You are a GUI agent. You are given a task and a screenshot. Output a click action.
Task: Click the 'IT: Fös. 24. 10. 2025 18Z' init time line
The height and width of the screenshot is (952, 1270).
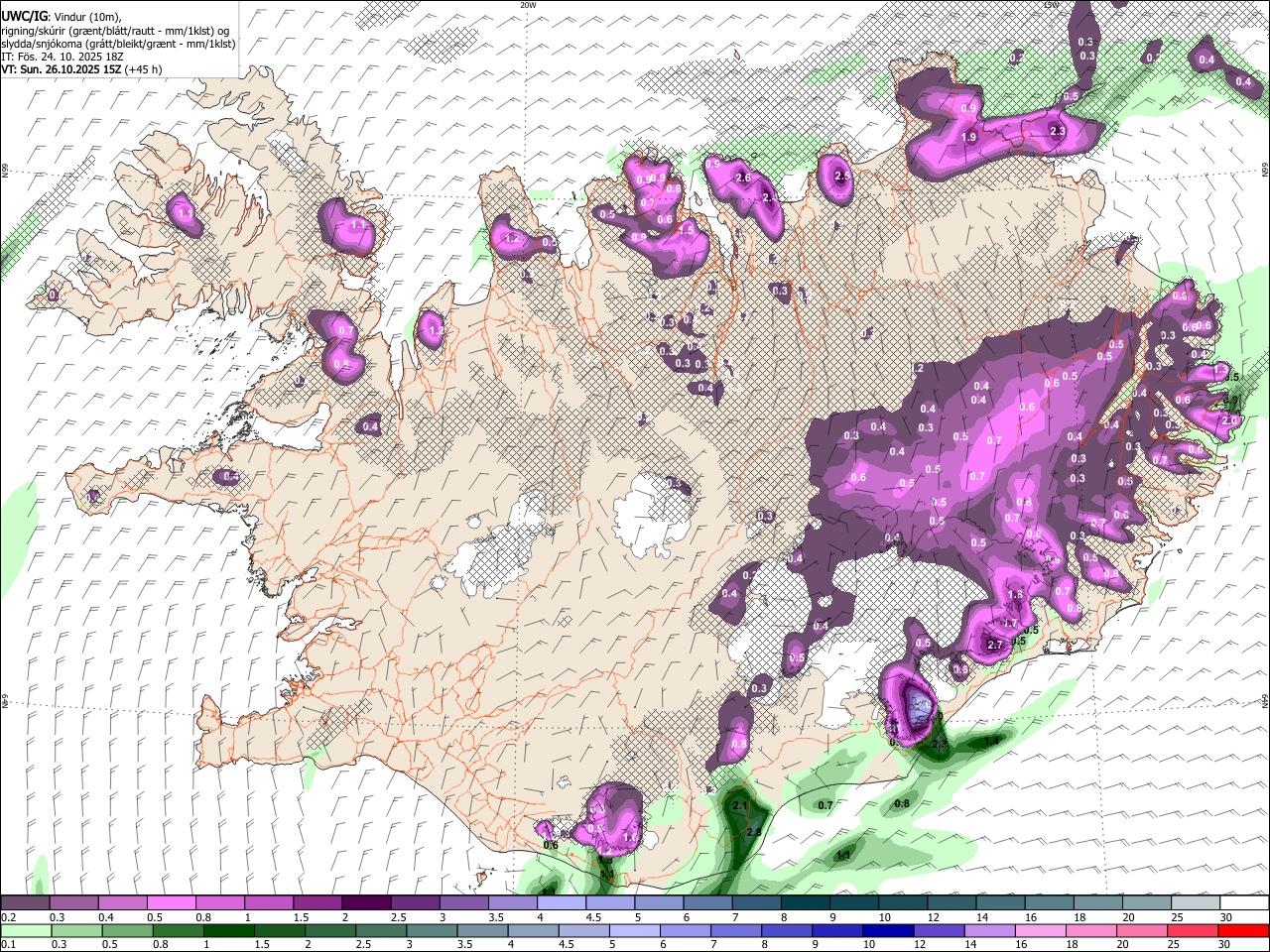(x=62, y=57)
